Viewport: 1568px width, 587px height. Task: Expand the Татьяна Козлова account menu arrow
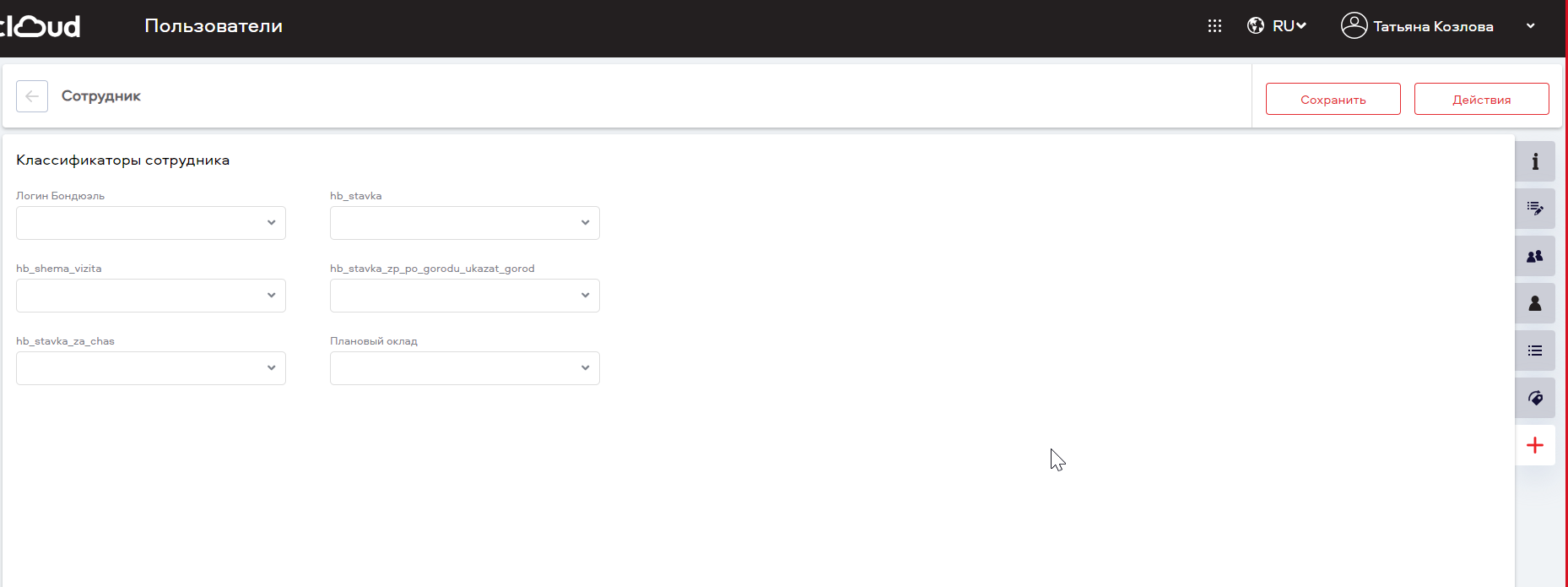pos(1531,26)
